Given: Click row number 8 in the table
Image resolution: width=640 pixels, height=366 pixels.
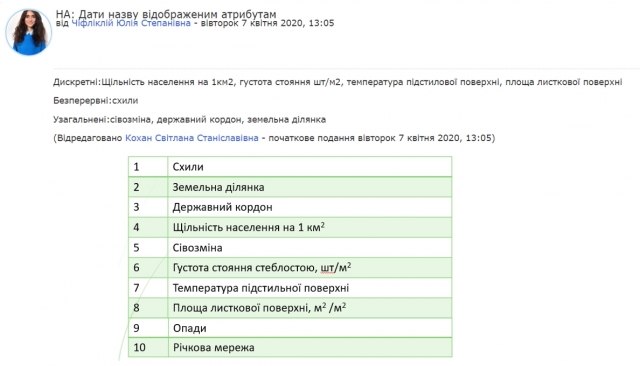Looking at the screenshot, I should pyautogui.click(x=148, y=308).
